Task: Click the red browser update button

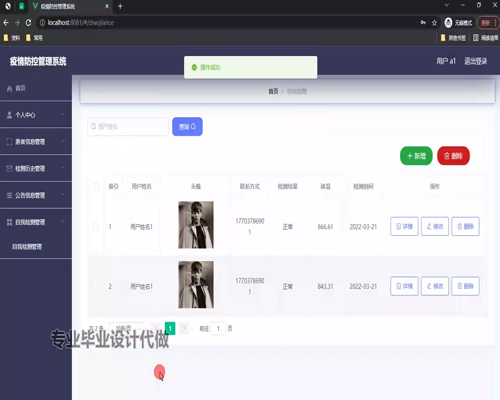Action: coord(488,23)
